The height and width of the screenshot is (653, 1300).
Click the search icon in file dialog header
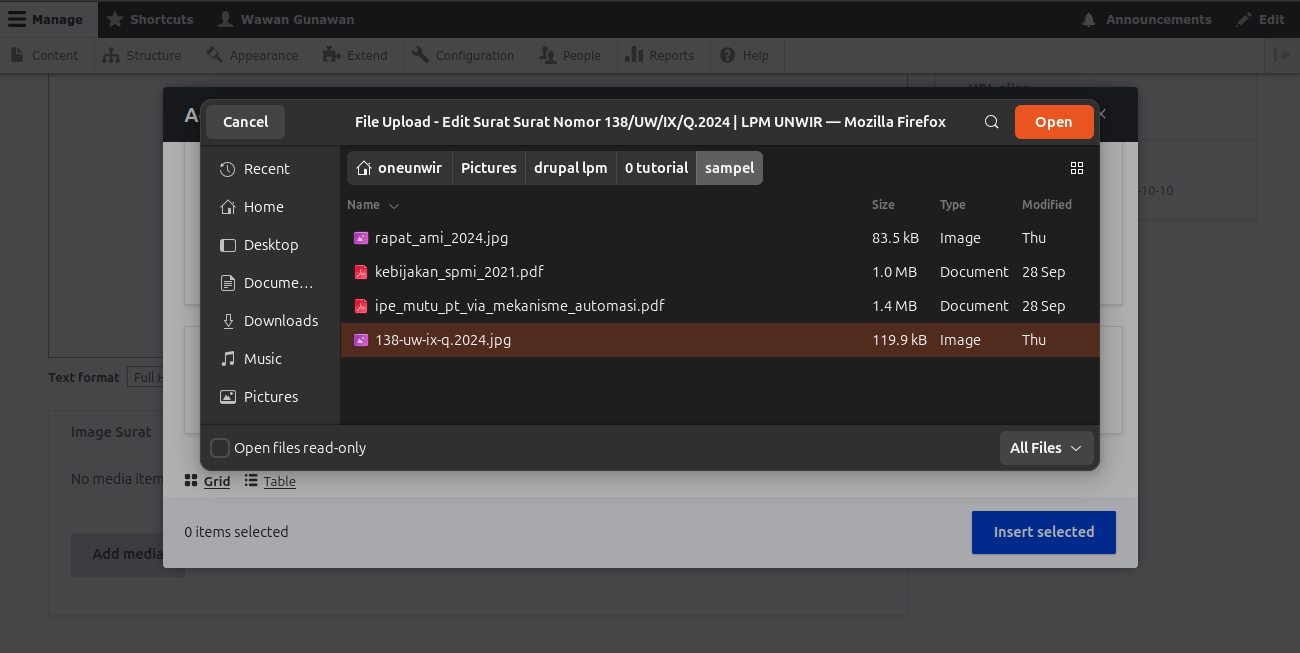[991, 122]
